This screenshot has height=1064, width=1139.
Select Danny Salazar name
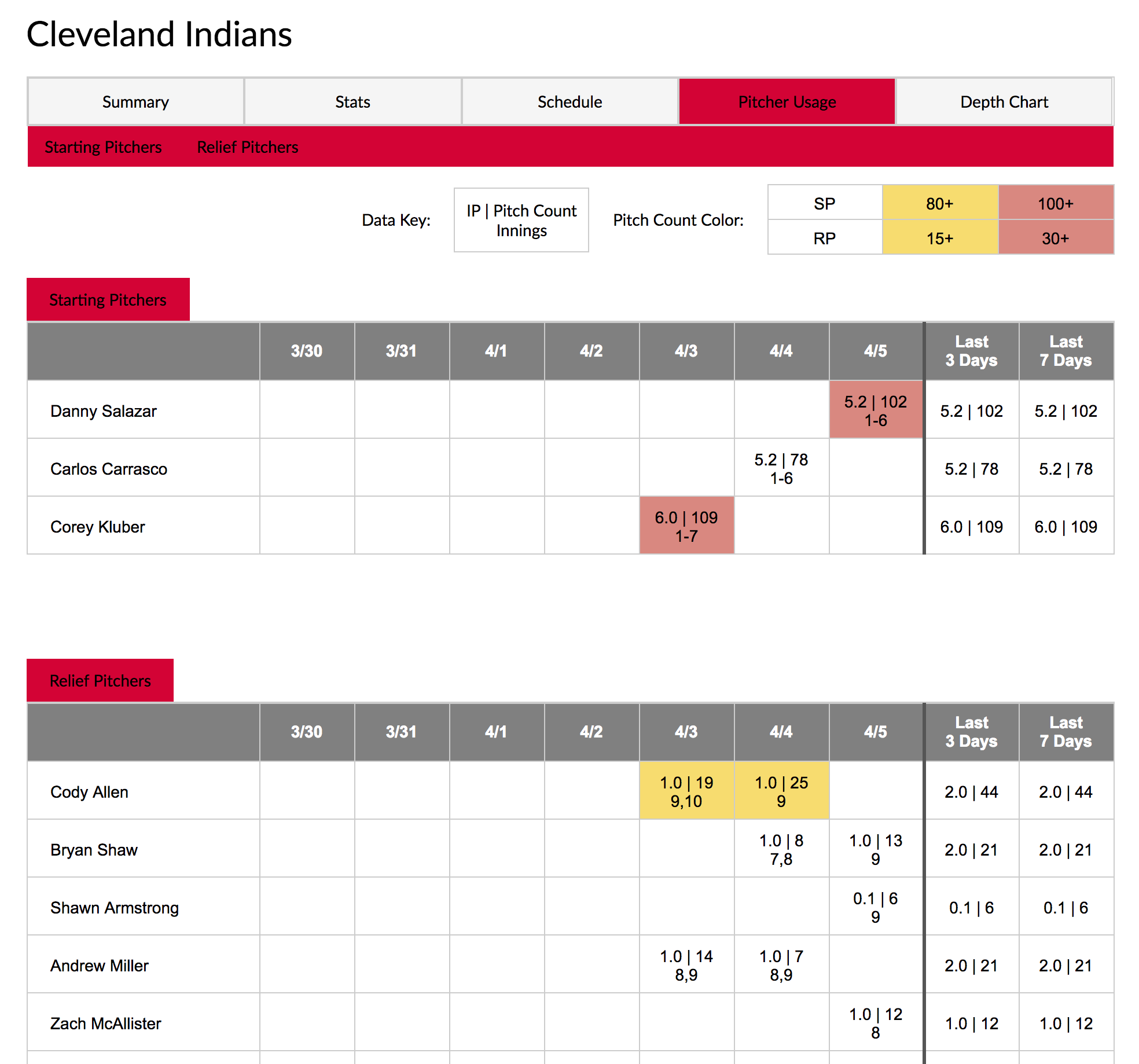(x=104, y=411)
